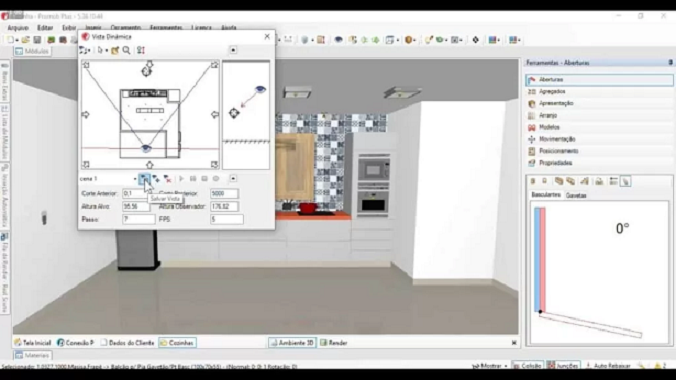Open the Propriedades tool in right panel
The width and height of the screenshot is (676, 380).
tap(555, 163)
